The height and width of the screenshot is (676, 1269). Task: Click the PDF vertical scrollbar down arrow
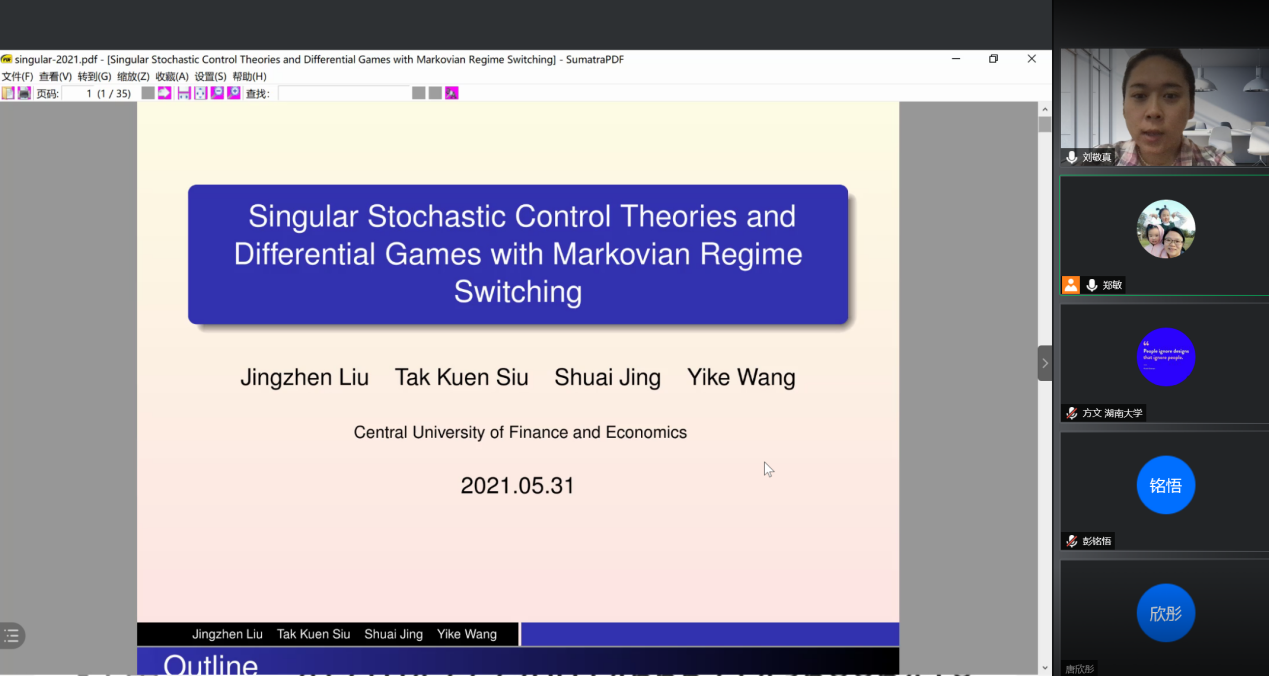(1045, 667)
